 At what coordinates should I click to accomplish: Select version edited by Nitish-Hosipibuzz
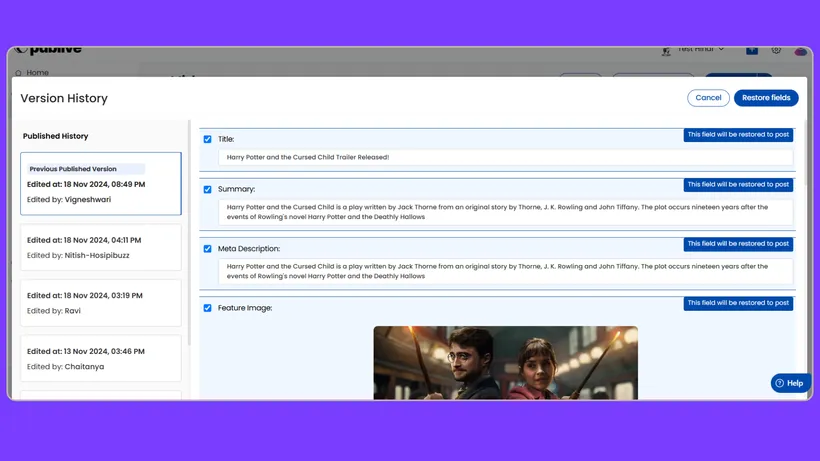101,247
